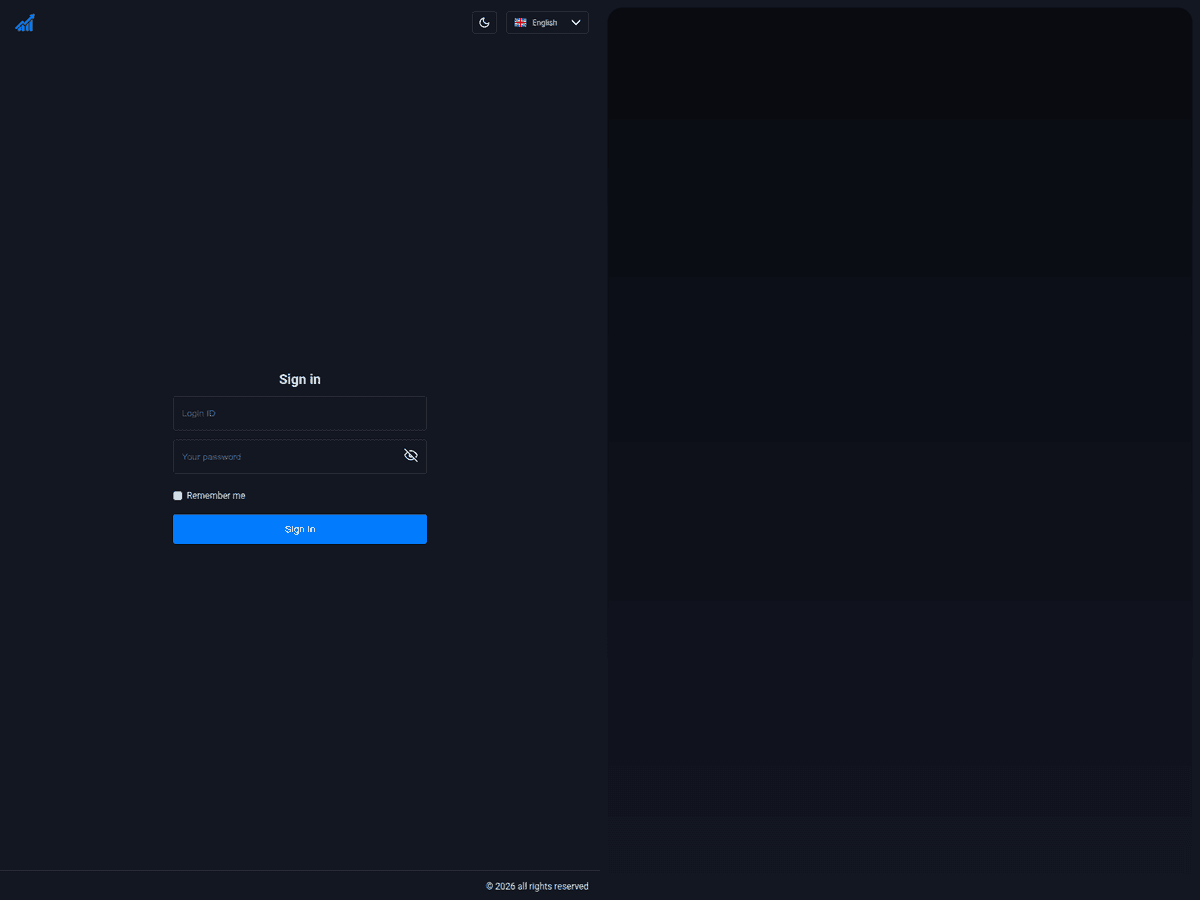This screenshot has width=1200, height=900.
Task: Show password using the crossed-eye icon
Action: pyautogui.click(x=411, y=455)
